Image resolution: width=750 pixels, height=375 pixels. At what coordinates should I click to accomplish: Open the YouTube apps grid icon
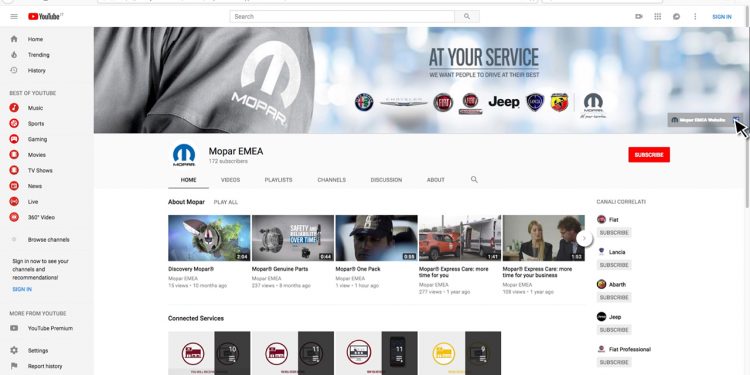658,17
